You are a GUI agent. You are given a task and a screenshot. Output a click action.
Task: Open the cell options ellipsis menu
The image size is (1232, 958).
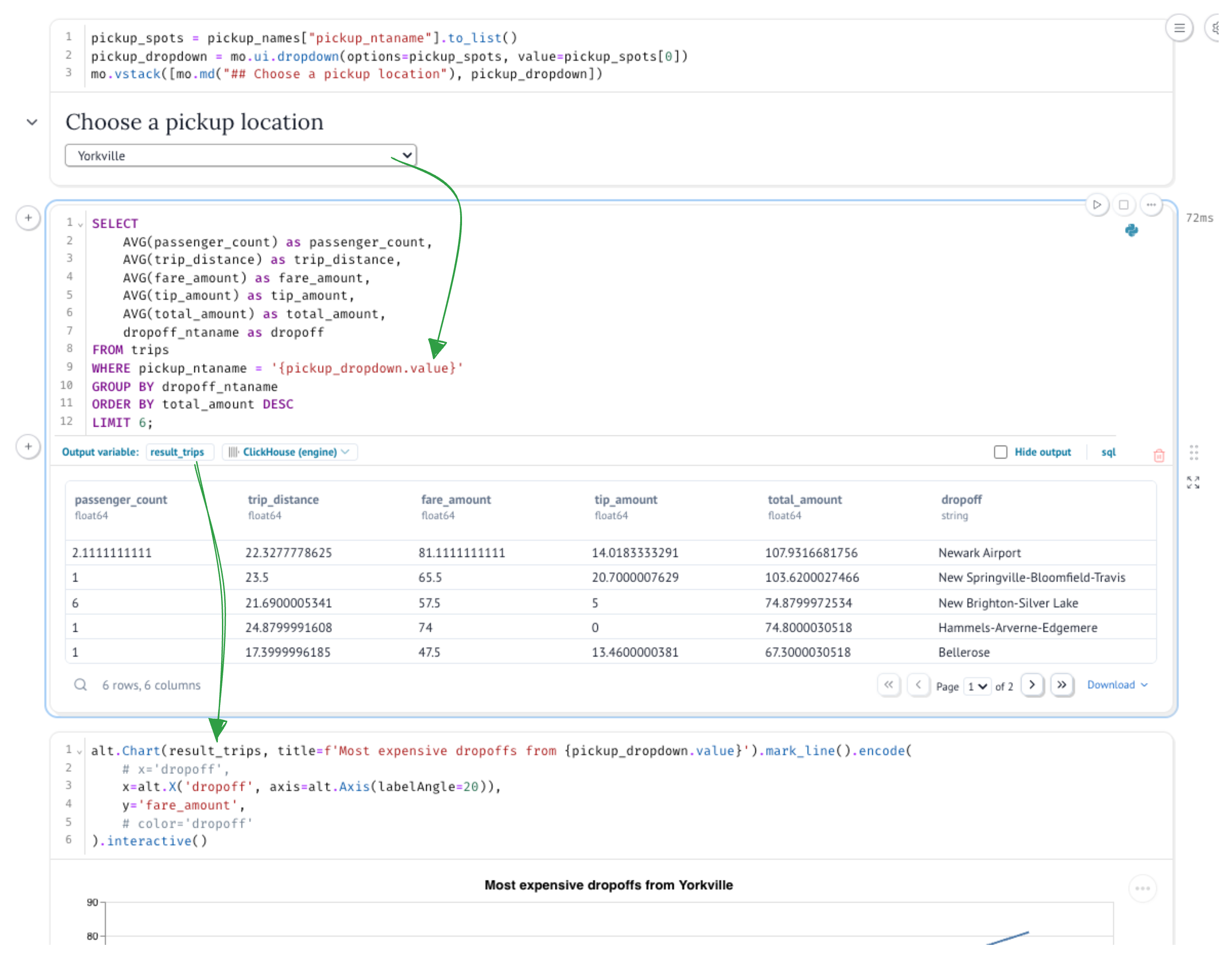[x=1151, y=205]
